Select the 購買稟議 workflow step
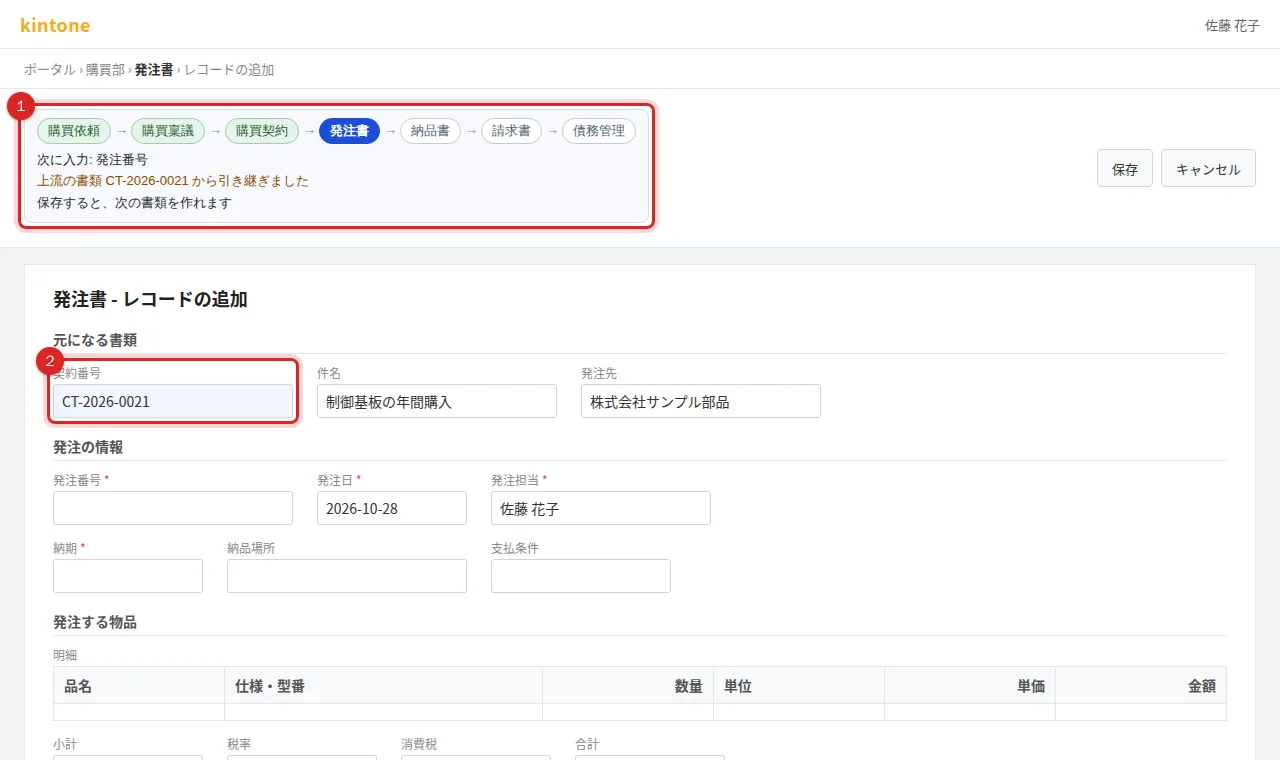The image size is (1280, 760). (168, 131)
